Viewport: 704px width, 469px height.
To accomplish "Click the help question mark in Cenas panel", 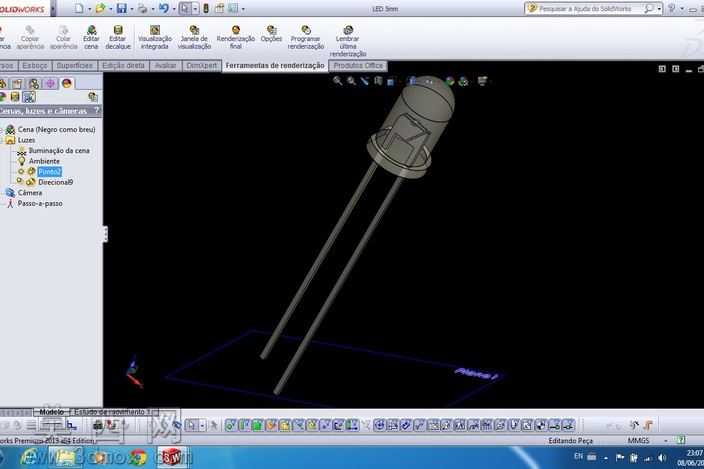I will tap(96, 110).
